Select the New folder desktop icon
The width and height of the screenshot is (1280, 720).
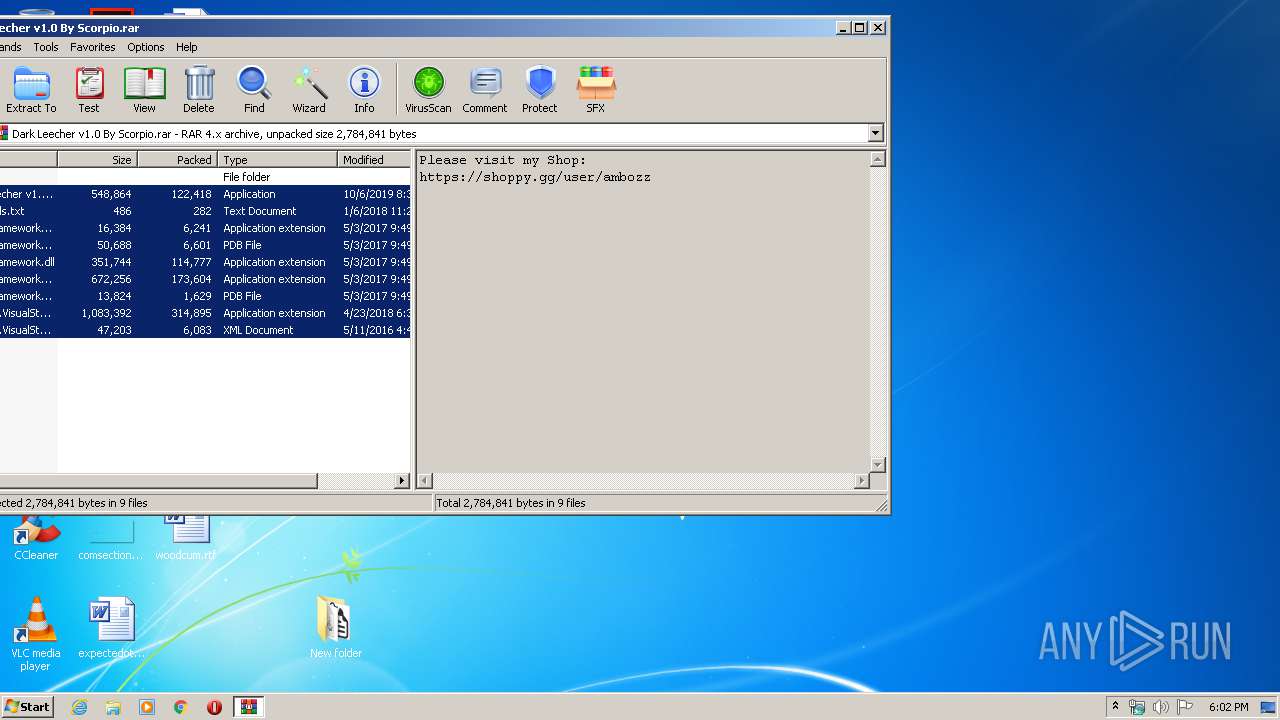click(x=335, y=627)
